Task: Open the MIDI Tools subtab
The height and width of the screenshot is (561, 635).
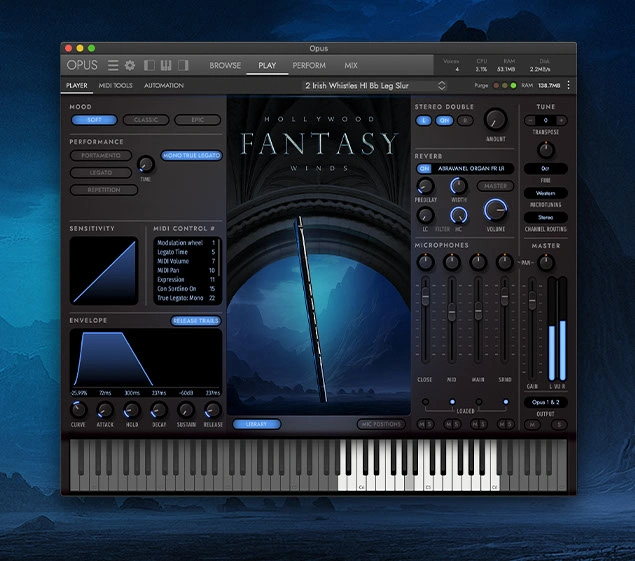Action: (115, 85)
